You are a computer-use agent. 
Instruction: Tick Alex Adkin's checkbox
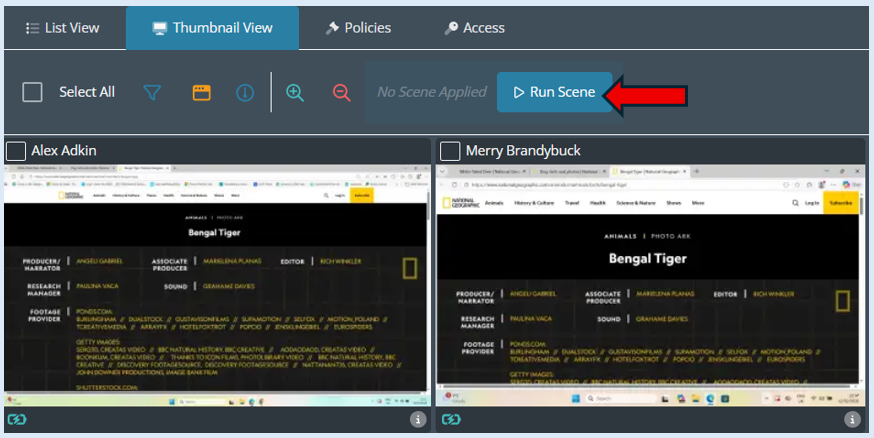(x=16, y=151)
